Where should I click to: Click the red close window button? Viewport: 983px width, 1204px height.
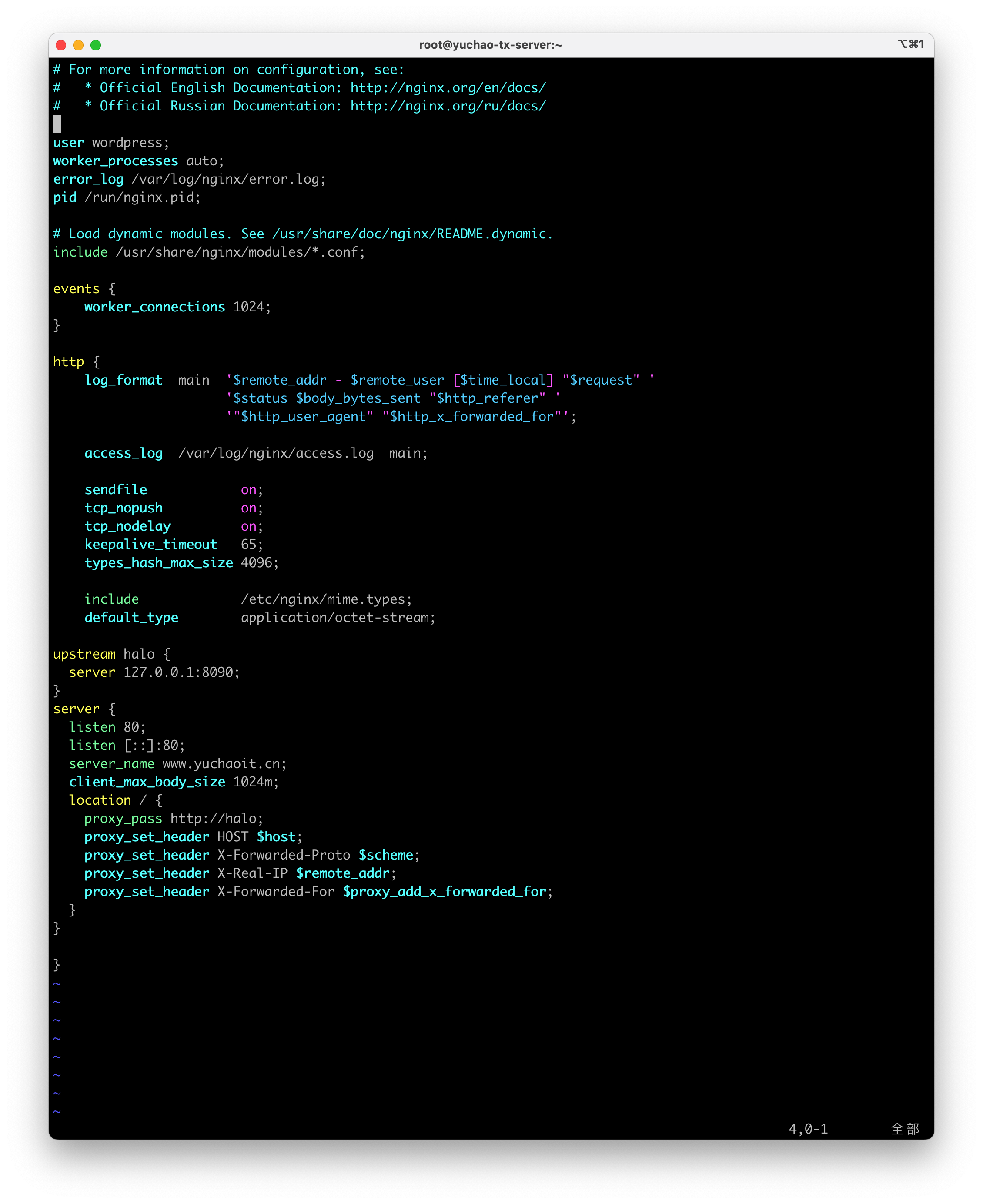click(x=61, y=45)
